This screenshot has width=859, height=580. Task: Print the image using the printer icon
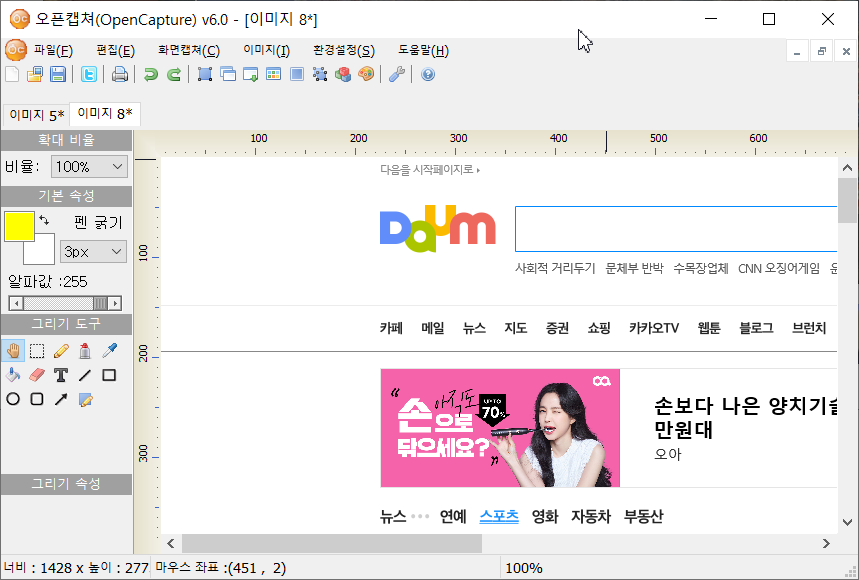coord(119,74)
